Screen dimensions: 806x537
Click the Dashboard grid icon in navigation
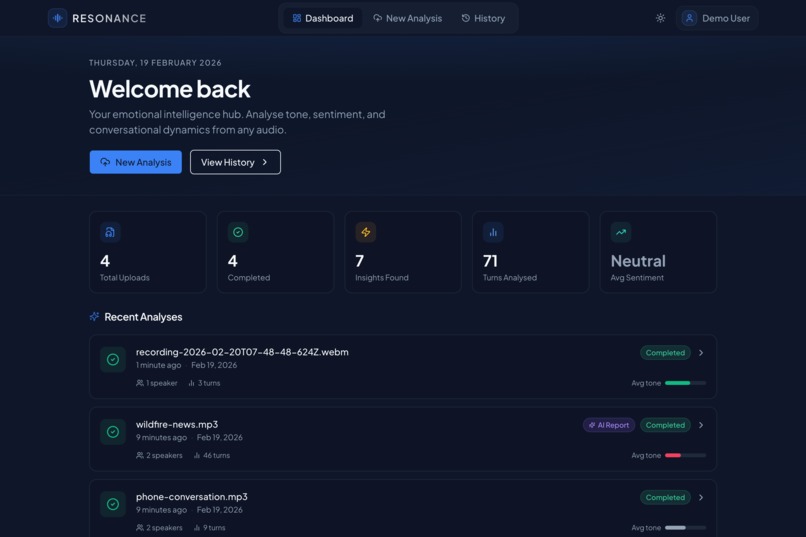[x=297, y=18]
